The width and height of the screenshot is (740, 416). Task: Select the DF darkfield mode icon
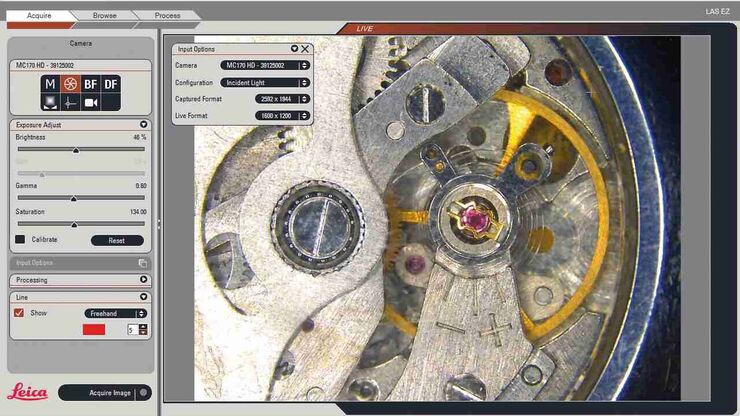(x=110, y=84)
